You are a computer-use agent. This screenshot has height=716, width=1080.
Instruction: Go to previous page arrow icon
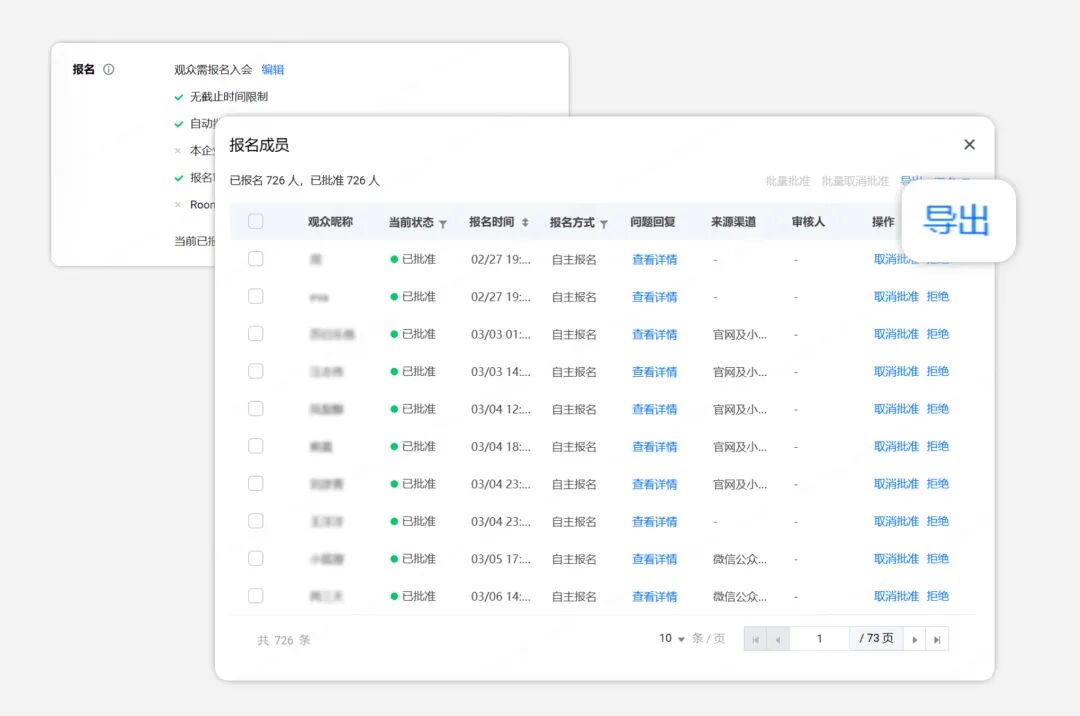778,639
